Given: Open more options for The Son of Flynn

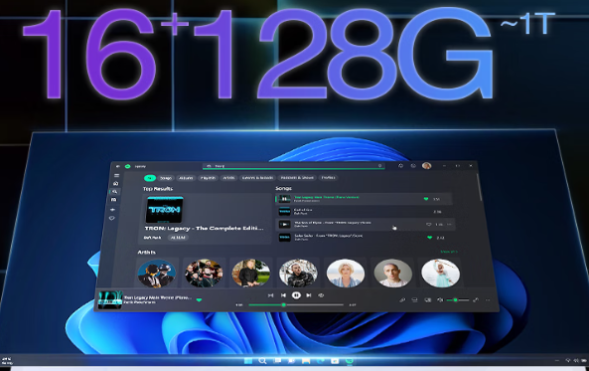Looking at the screenshot, I should pyautogui.click(x=450, y=225).
